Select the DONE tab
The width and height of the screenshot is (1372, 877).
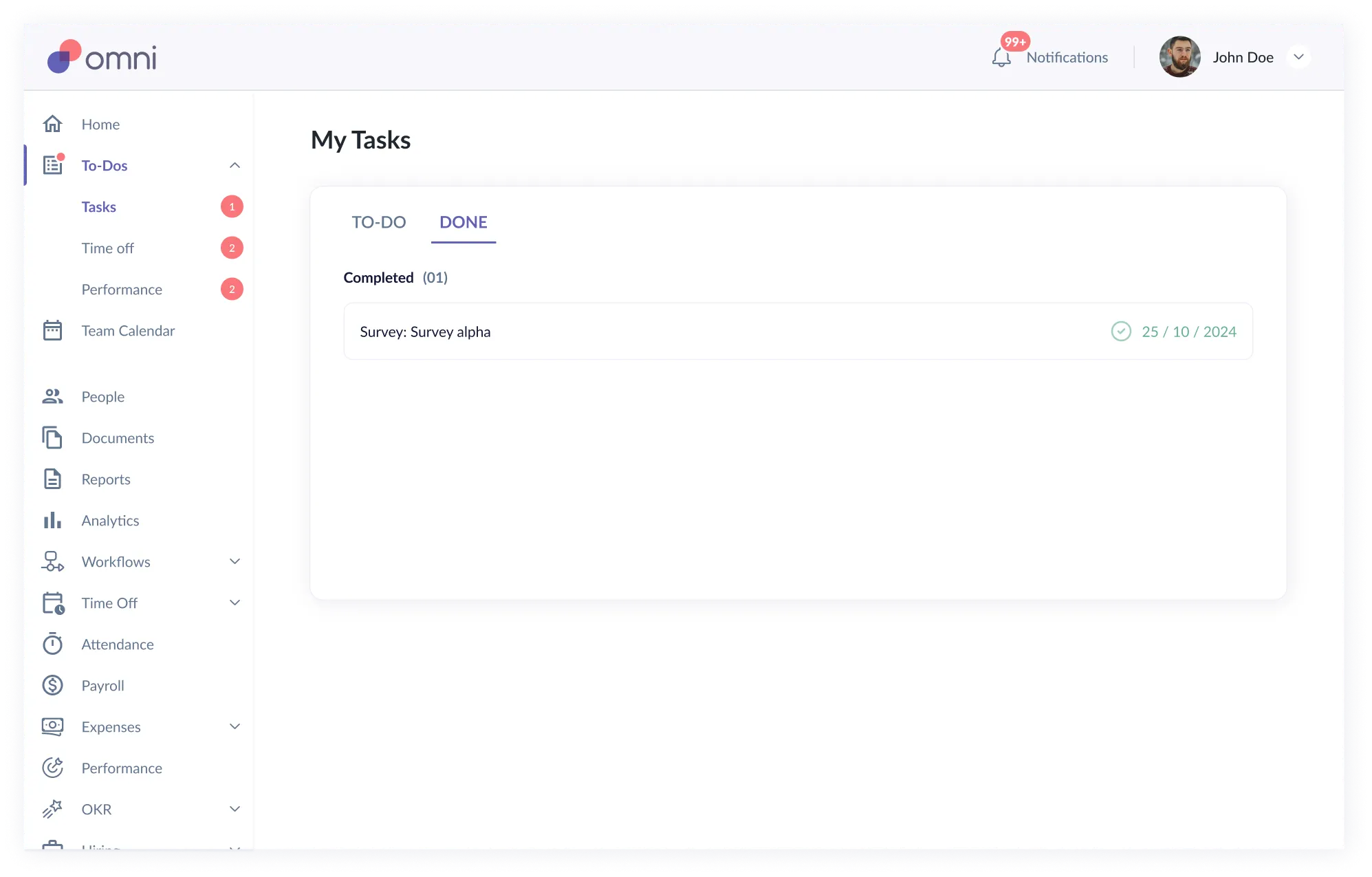click(463, 222)
